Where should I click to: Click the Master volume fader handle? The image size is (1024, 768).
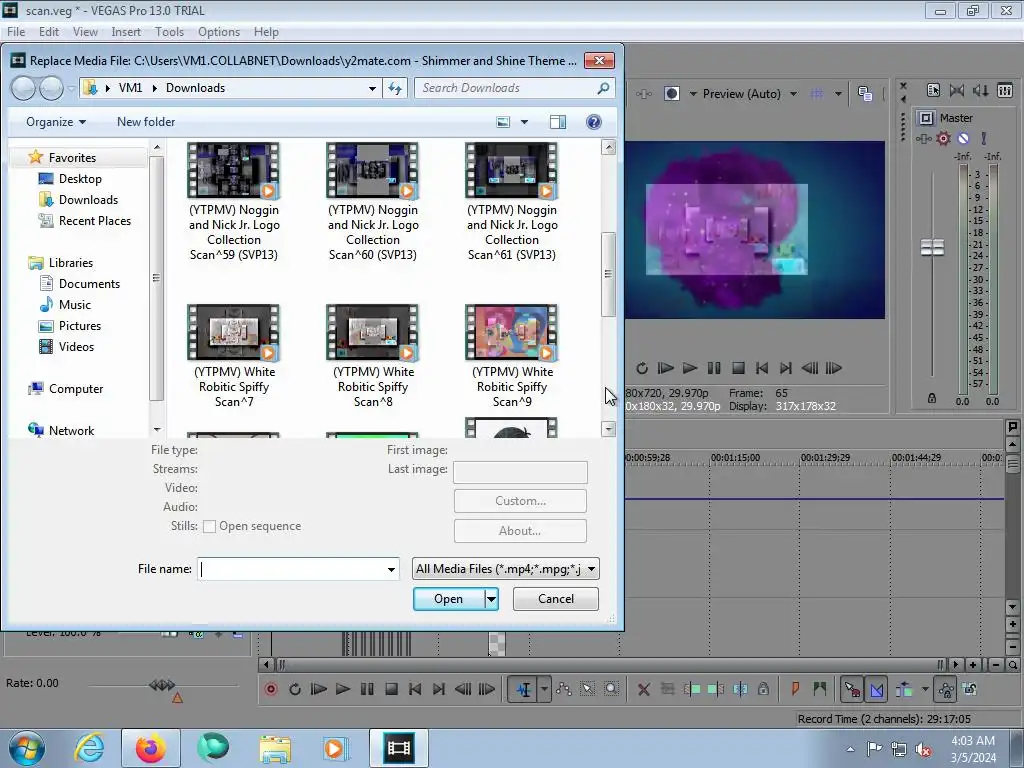(932, 248)
